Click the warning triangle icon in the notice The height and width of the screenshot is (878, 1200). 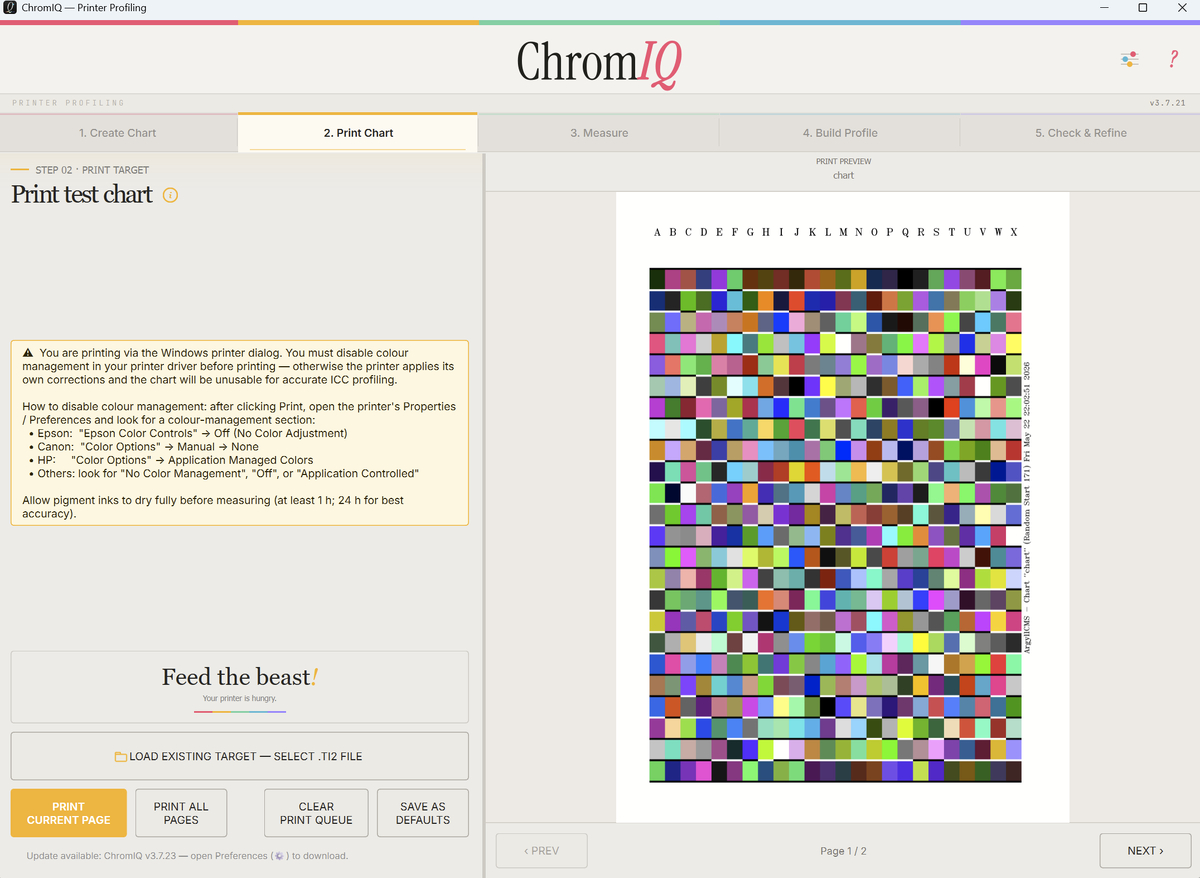pyautogui.click(x=28, y=353)
